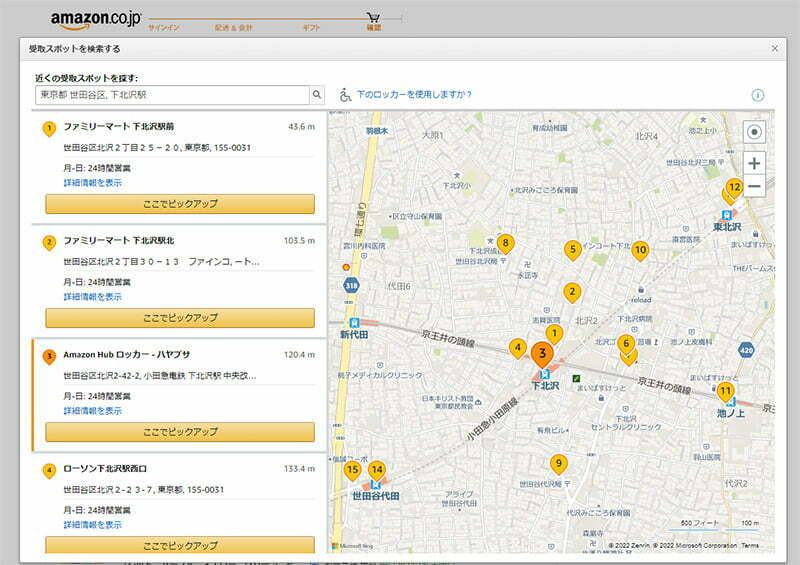800x565 pixels.
Task: Click the 世田谷代田 station icon on map
Action: pos(377,484)
